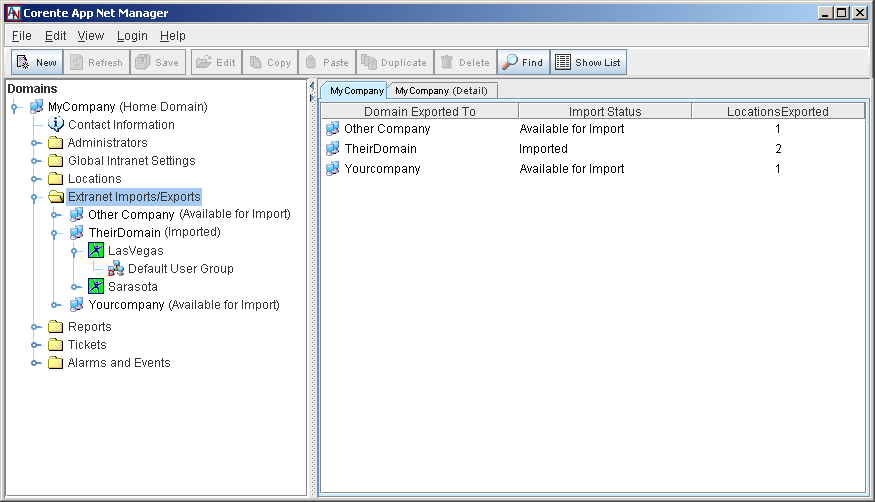The width and height of the screenshot is (875, 502).
Task: Select Contact Information in the tree
Action: tap(121, 124)
